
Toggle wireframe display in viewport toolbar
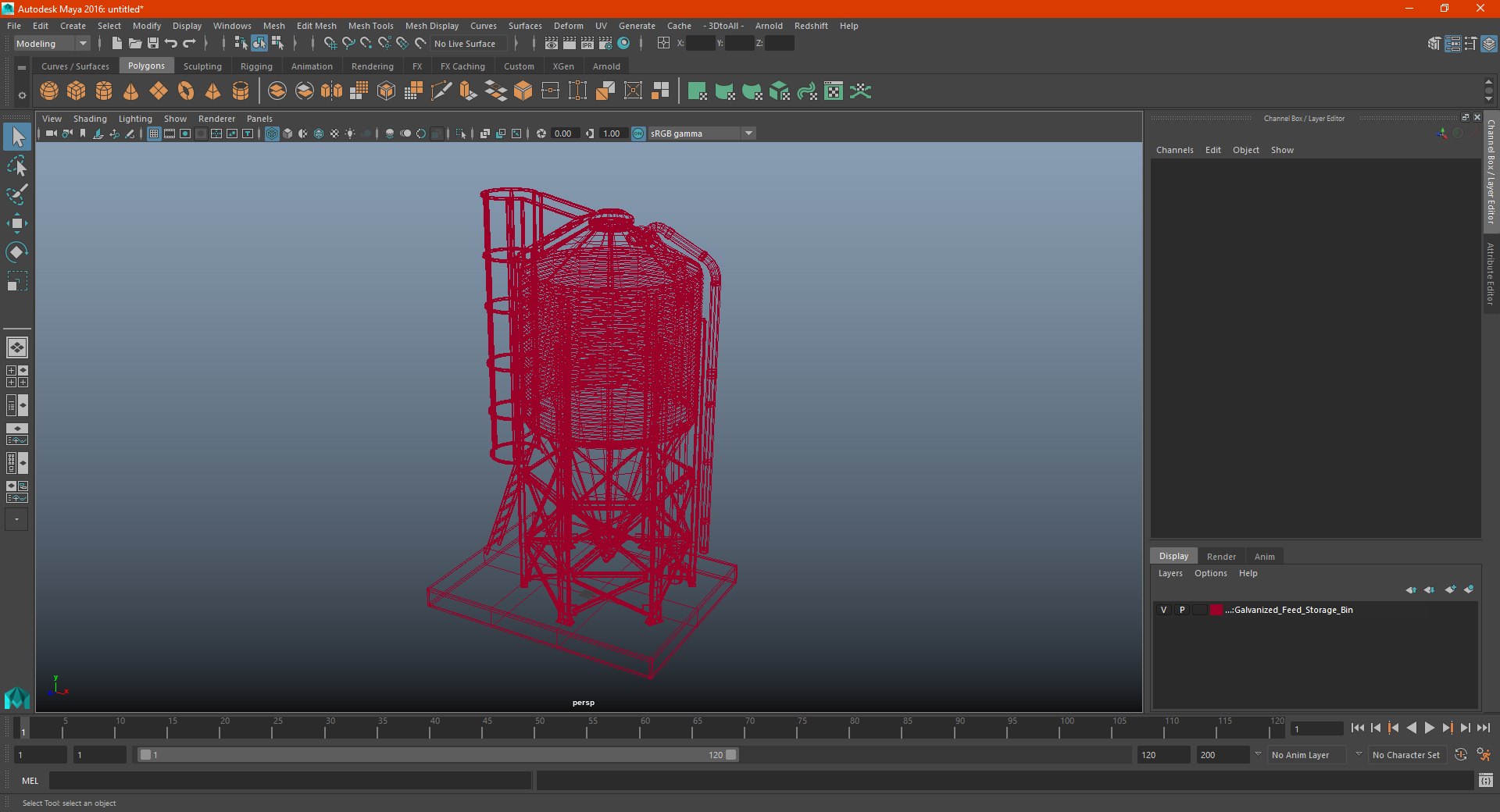pyautogui.click(x=272, y=134)
